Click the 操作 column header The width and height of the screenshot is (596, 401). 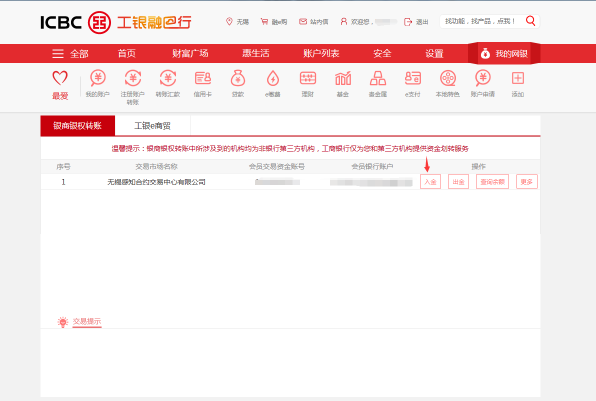(x=479, y=166)
